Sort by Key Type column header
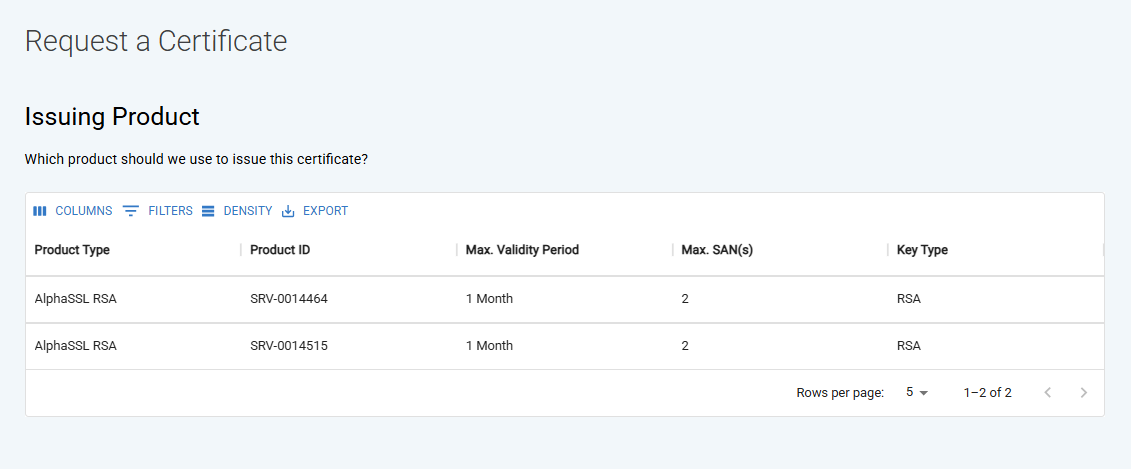Viewport: 1131px width, 469px height. [922, 250]
